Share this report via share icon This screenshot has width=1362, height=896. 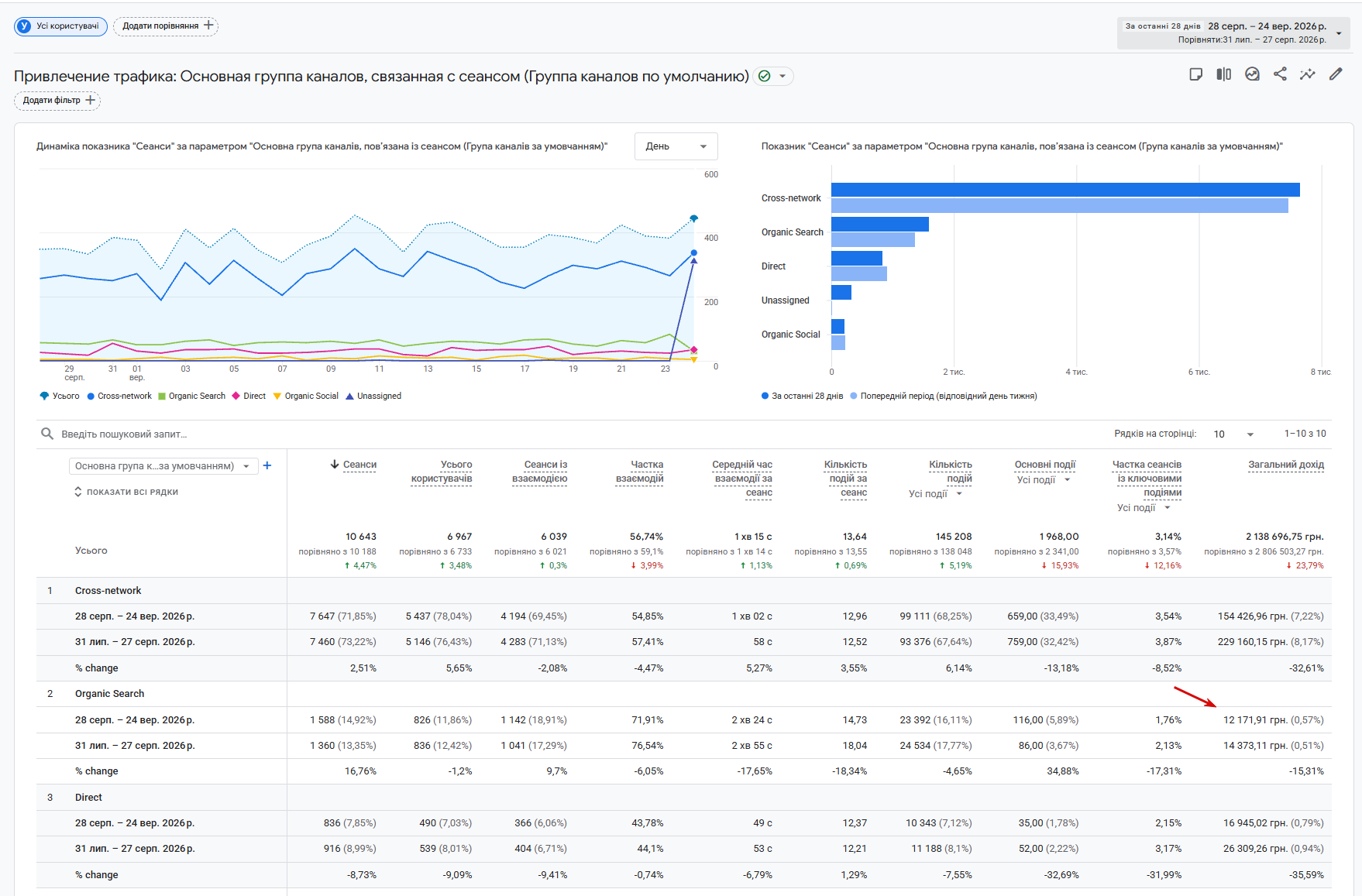pos(1280,74)
